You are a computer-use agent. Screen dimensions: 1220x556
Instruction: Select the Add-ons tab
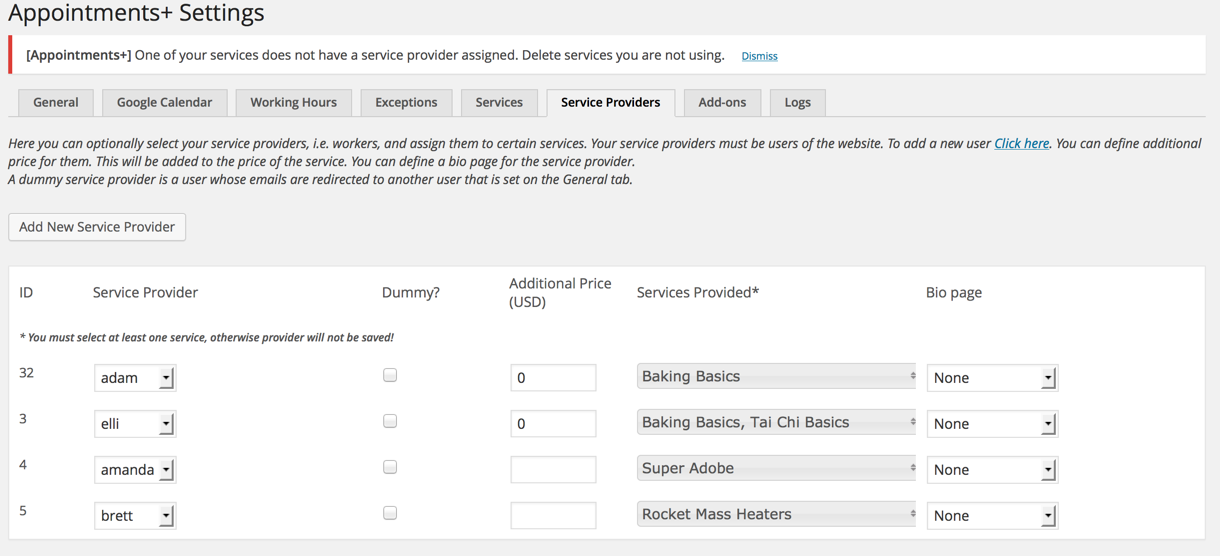pos(722,102)
